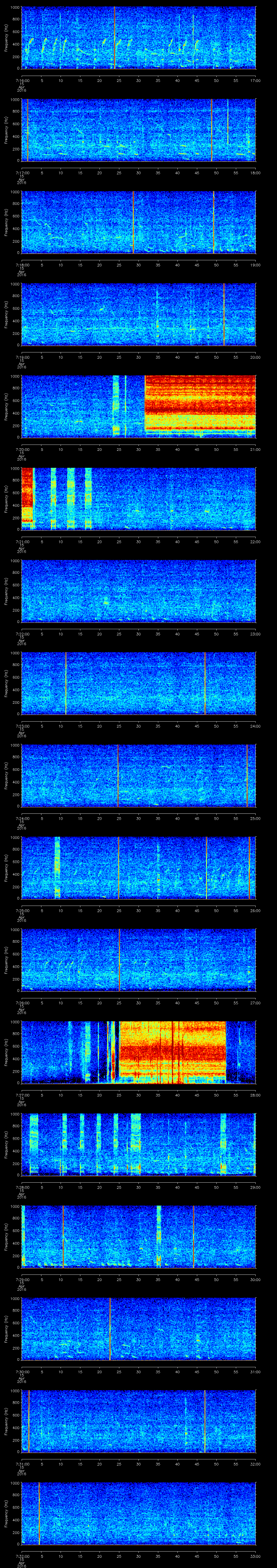The height and width of the screenshot is (1568, 277).
Task: Click the 7:22:00 spectrogram panel
Action: [138, 590]
